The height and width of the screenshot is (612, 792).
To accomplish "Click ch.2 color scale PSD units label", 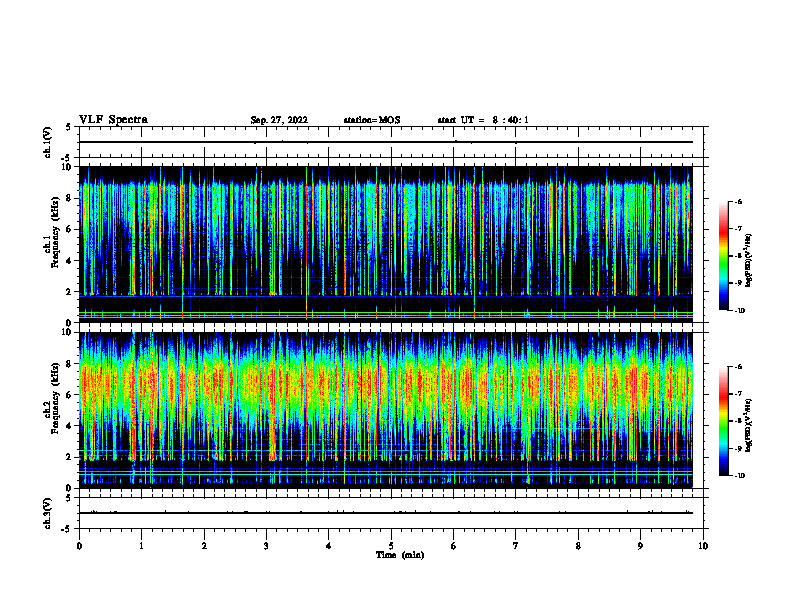I will coord(749,425).
